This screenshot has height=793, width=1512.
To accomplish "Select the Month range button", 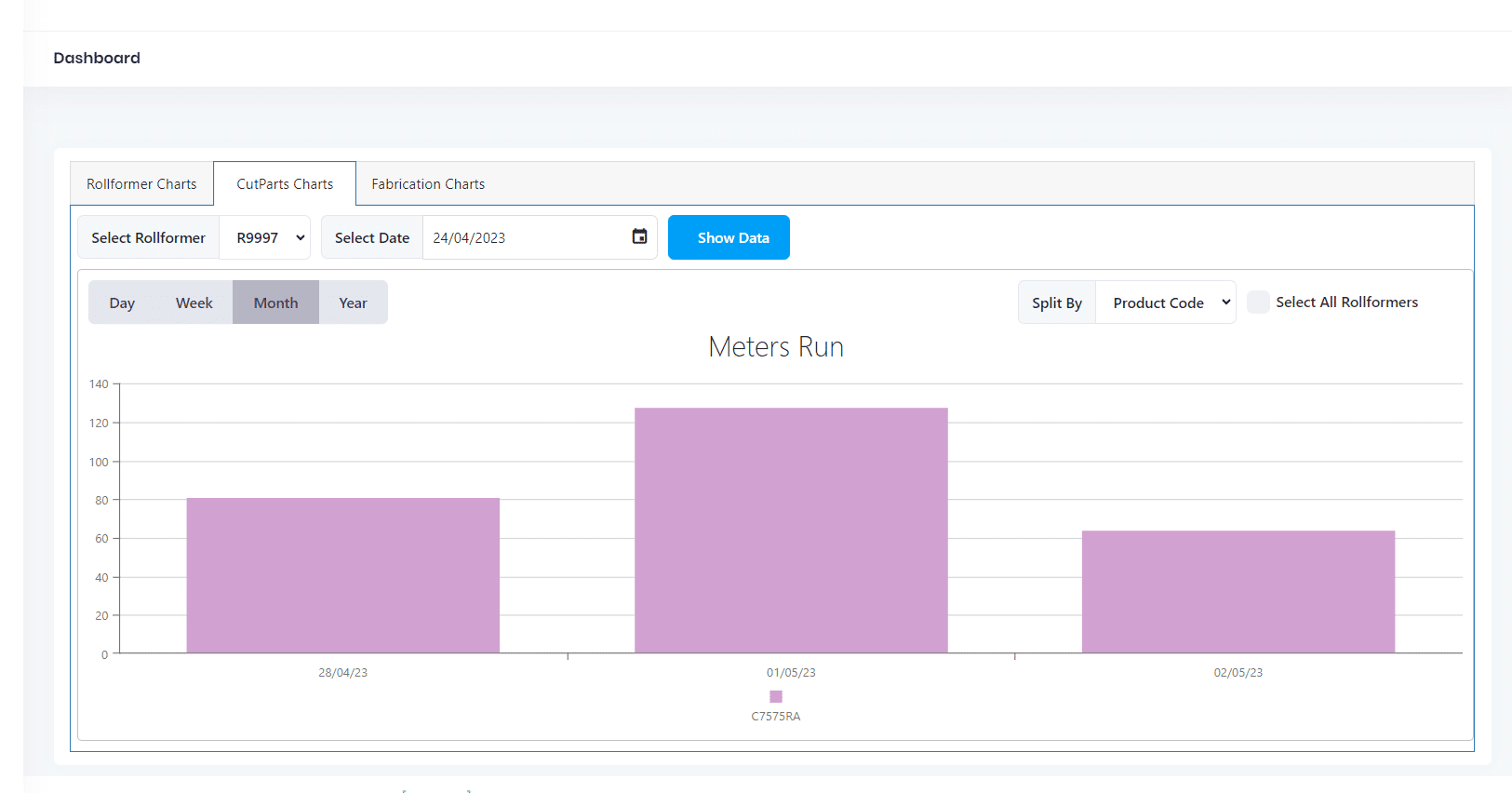I will coord(275,303).
